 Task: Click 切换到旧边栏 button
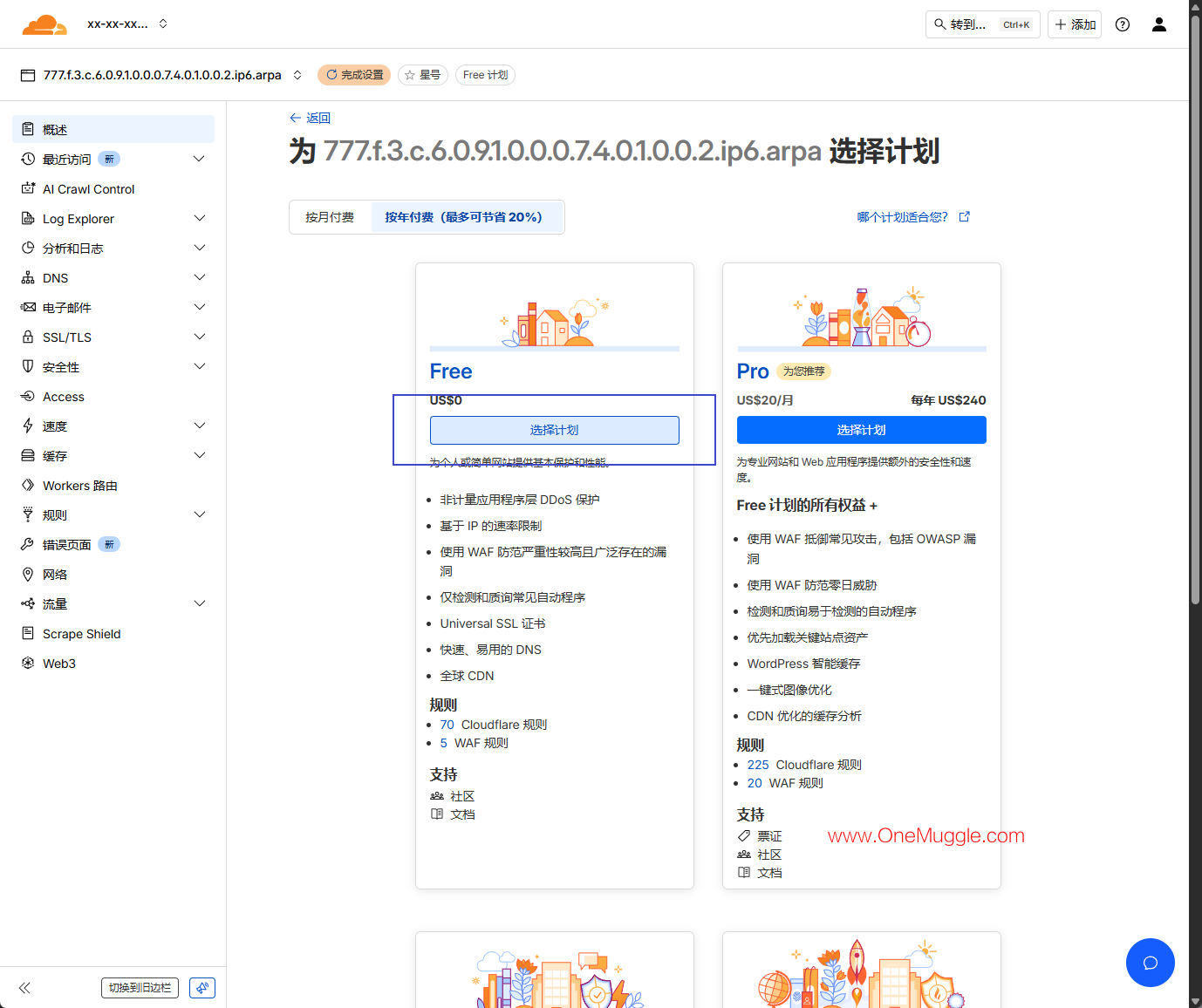[x=140, y=988]
